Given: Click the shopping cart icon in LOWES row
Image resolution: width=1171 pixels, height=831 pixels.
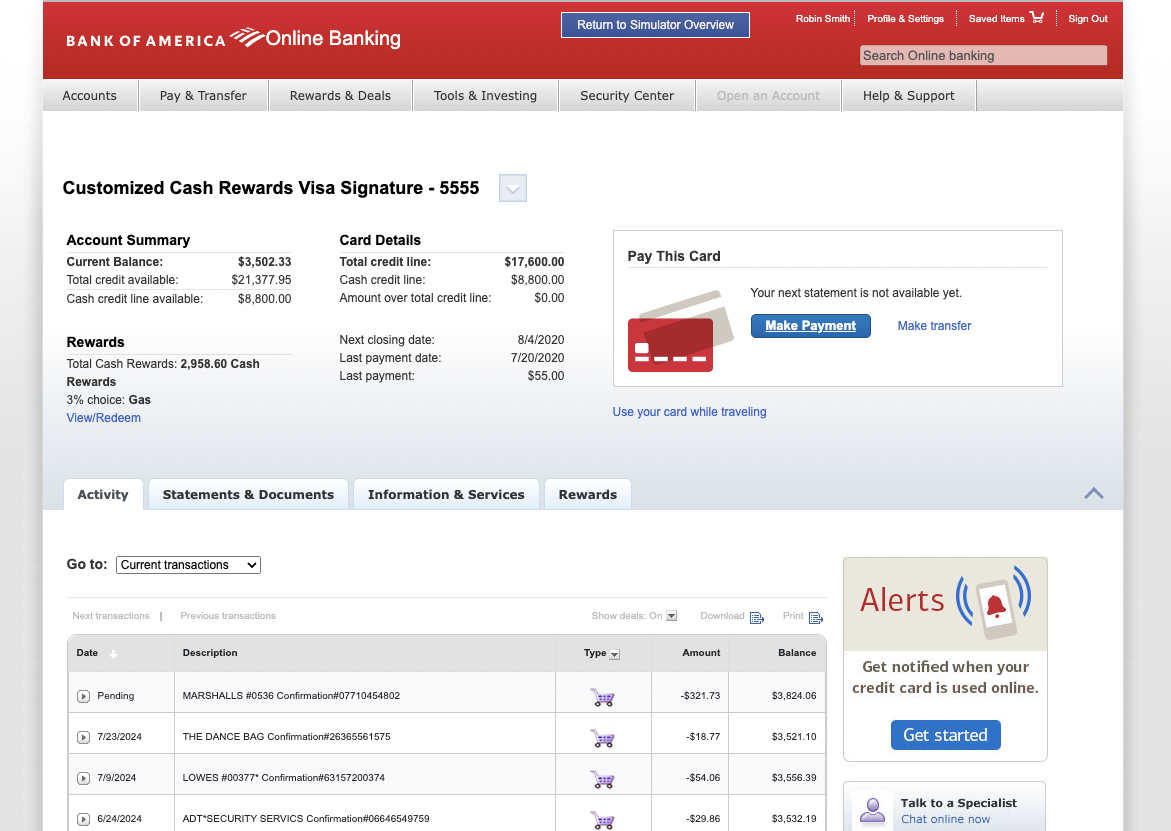Looking at the screenshot, I should 602,779.
